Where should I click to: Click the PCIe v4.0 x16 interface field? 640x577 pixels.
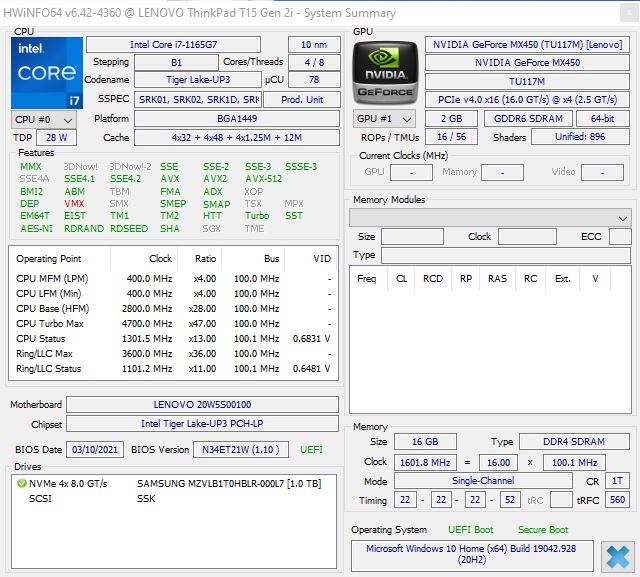click(x=527, y=100)
